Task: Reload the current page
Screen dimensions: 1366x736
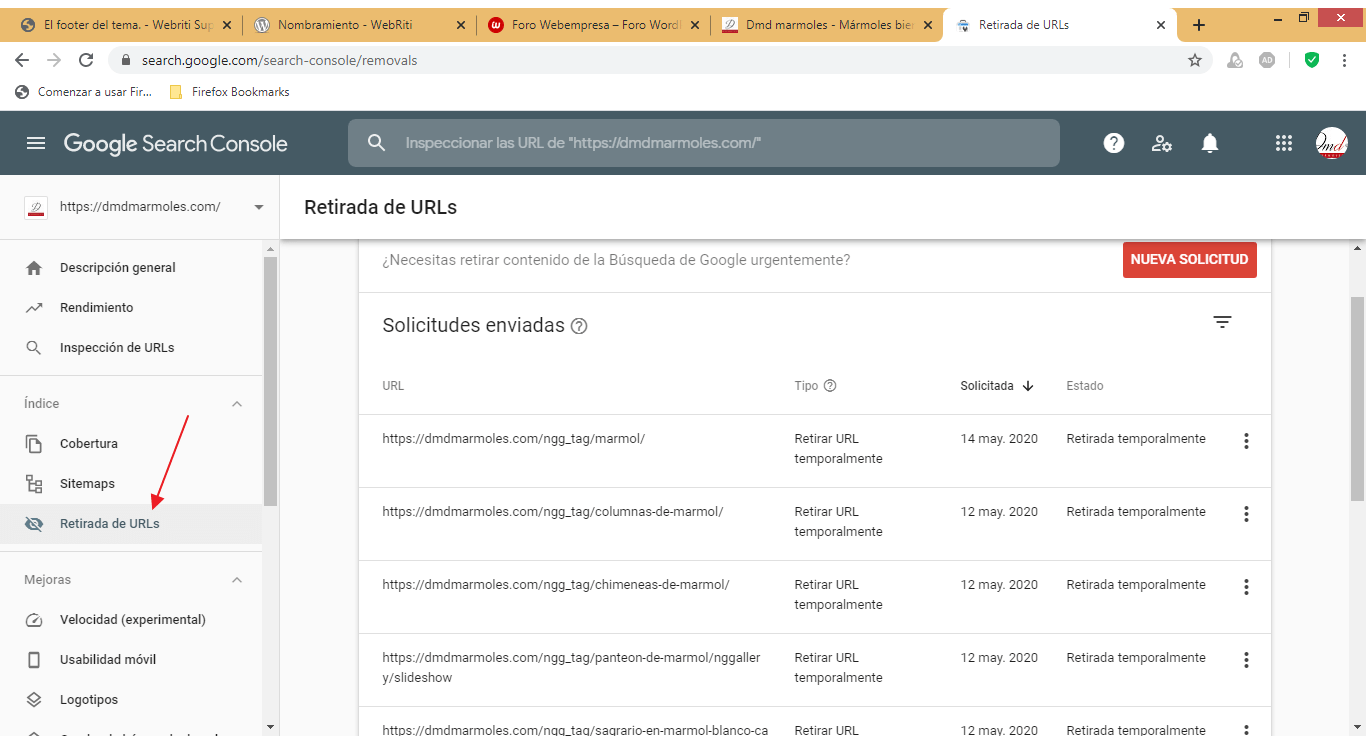Action: click(86, 60)
